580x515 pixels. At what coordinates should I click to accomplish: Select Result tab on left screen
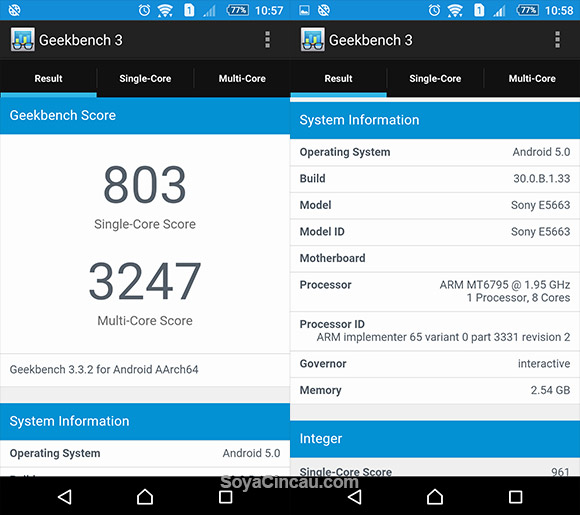[48, 78]
